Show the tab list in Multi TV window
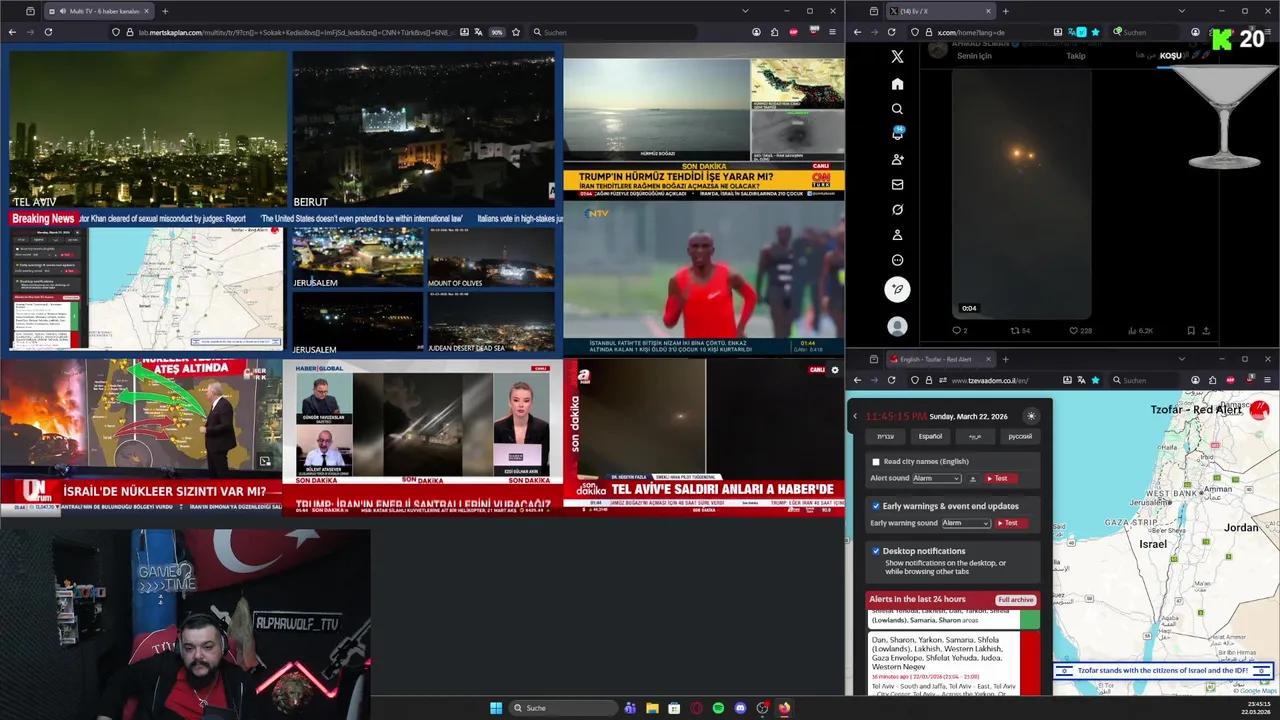1280x720 pixels. coord(745,11)
